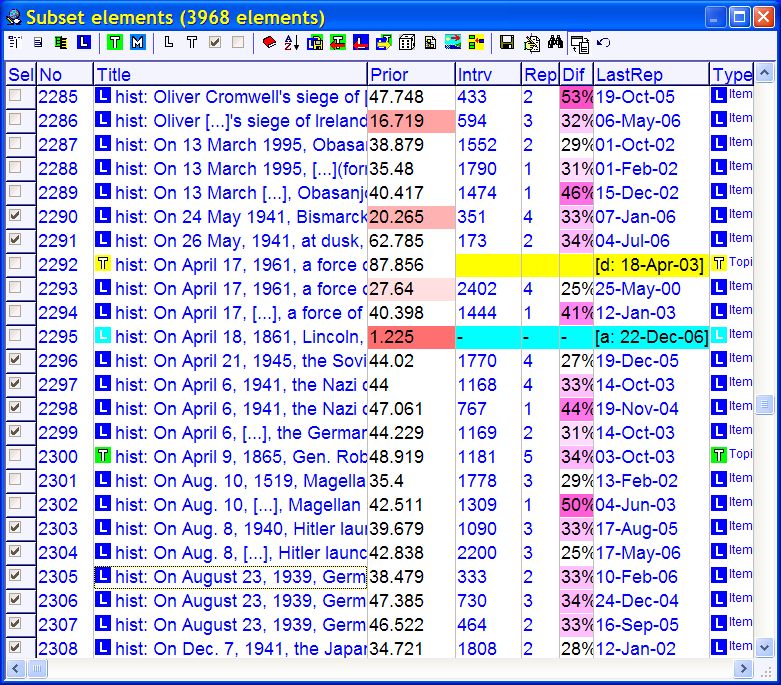Click the plain outlined T toolbar icon
The height and width of the screenshot is (685, 781).
192,43
